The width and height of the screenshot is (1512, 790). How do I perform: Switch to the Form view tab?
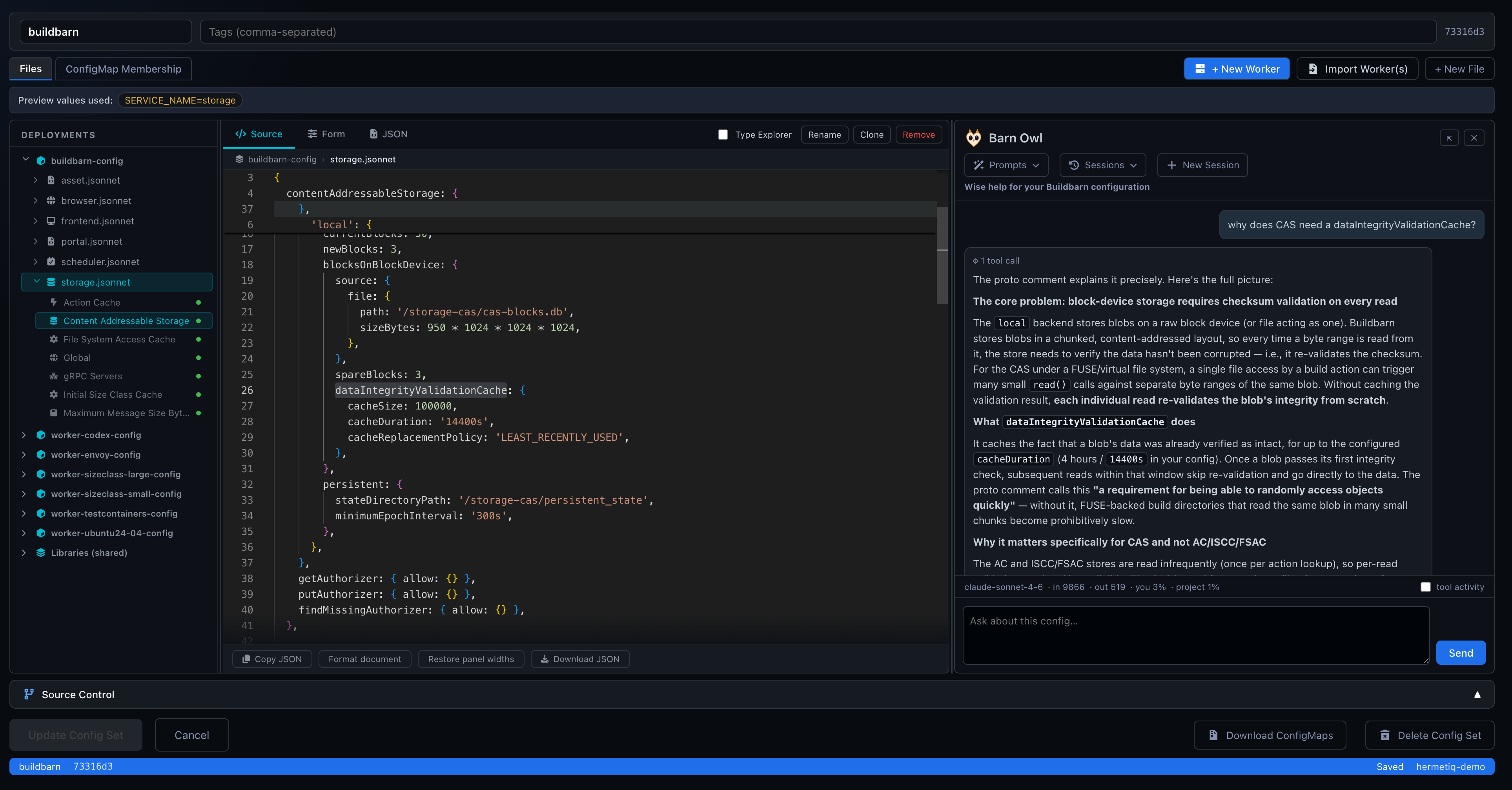pyautogui.click(x=326, y=135)
